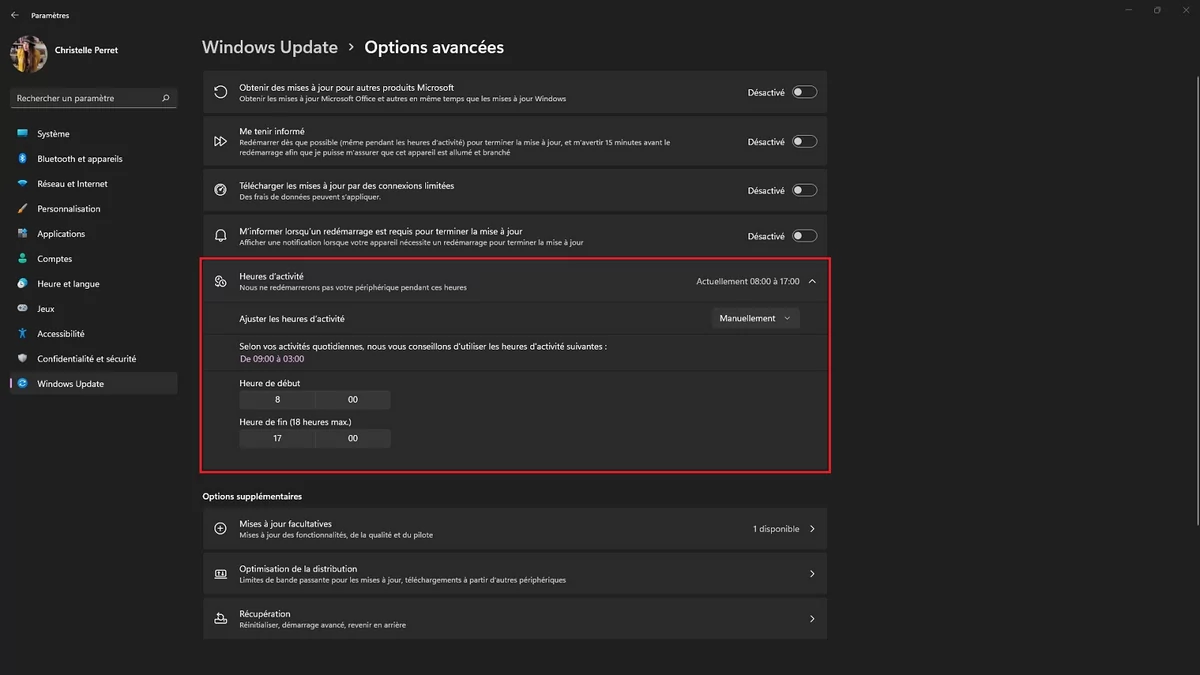Click the Personnalisation brush icon
This screenshot has height=675, width=1200.
23,209
